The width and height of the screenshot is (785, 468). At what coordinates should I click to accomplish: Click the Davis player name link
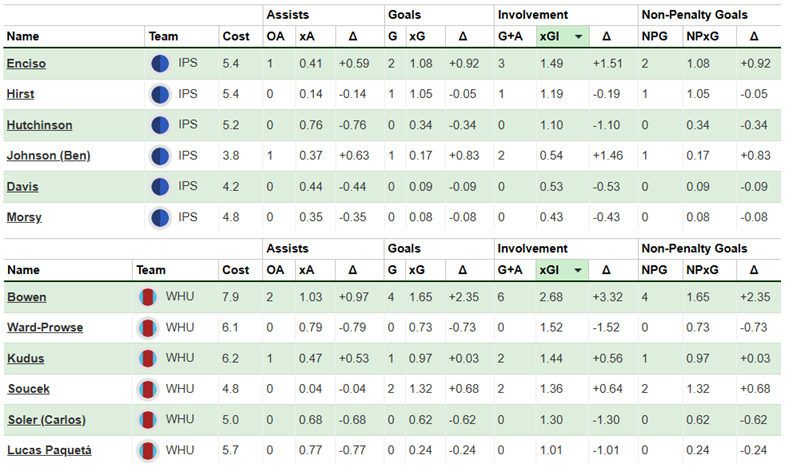[23, 187]
